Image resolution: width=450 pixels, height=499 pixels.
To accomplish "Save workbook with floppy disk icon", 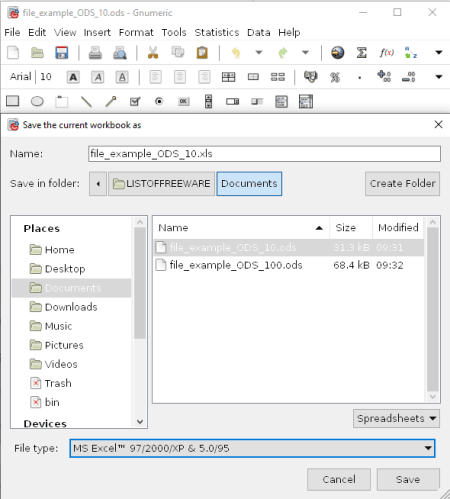I will [x=62, y=53].
